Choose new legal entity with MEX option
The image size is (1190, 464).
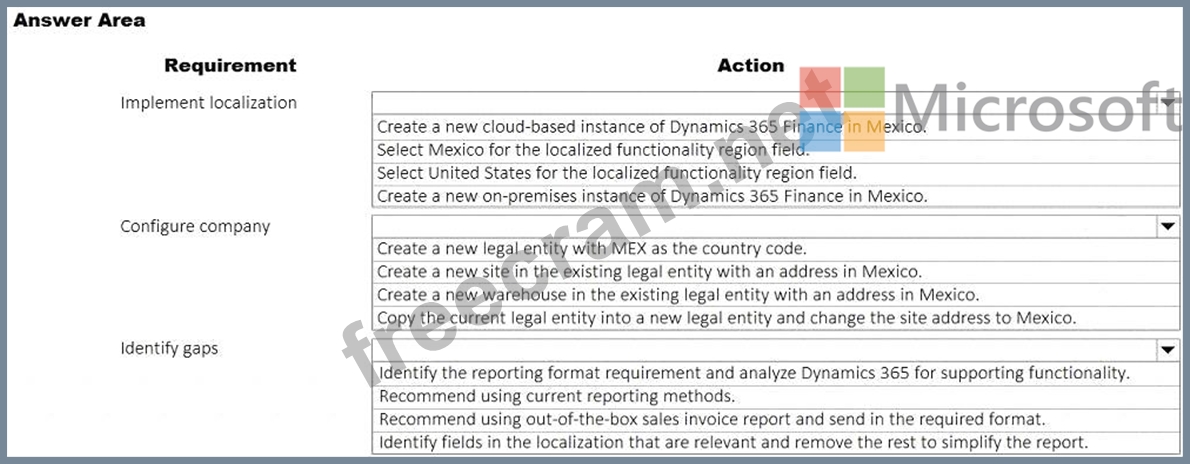591,249
